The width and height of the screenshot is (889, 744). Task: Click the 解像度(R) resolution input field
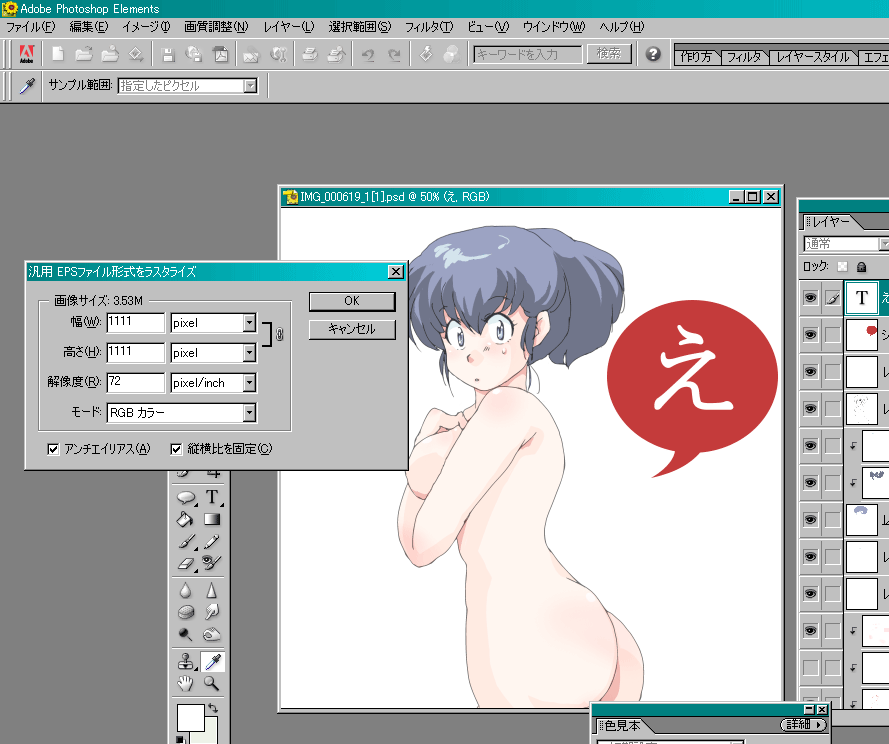point(136,383)
